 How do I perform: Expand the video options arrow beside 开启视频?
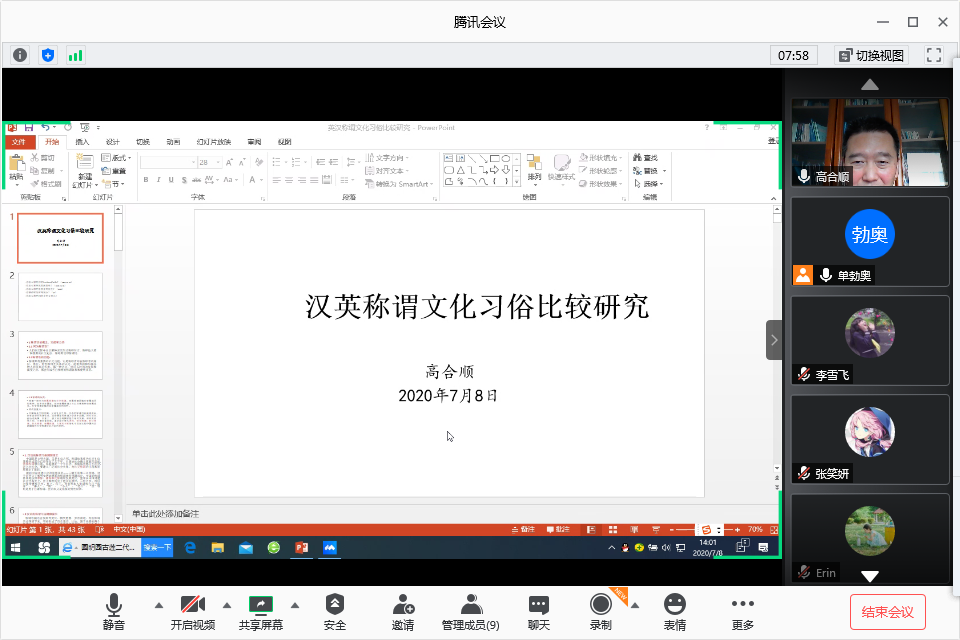click(226, 605)
